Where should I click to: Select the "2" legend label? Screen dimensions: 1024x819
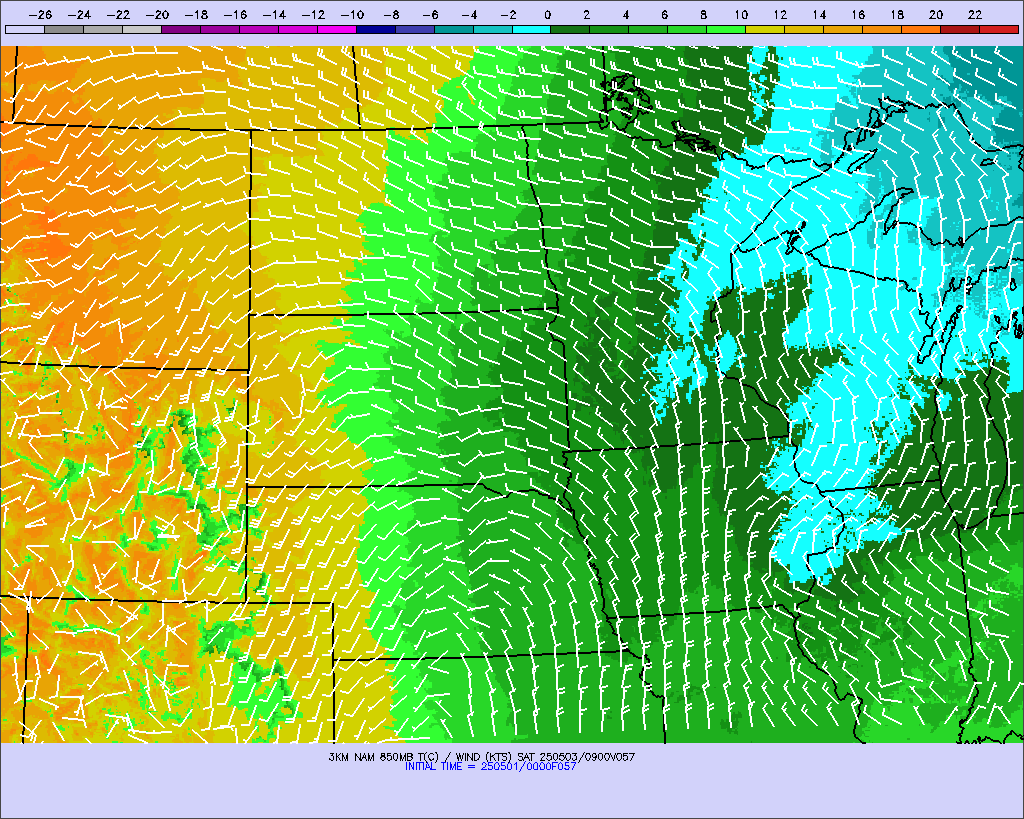point(586,15)
